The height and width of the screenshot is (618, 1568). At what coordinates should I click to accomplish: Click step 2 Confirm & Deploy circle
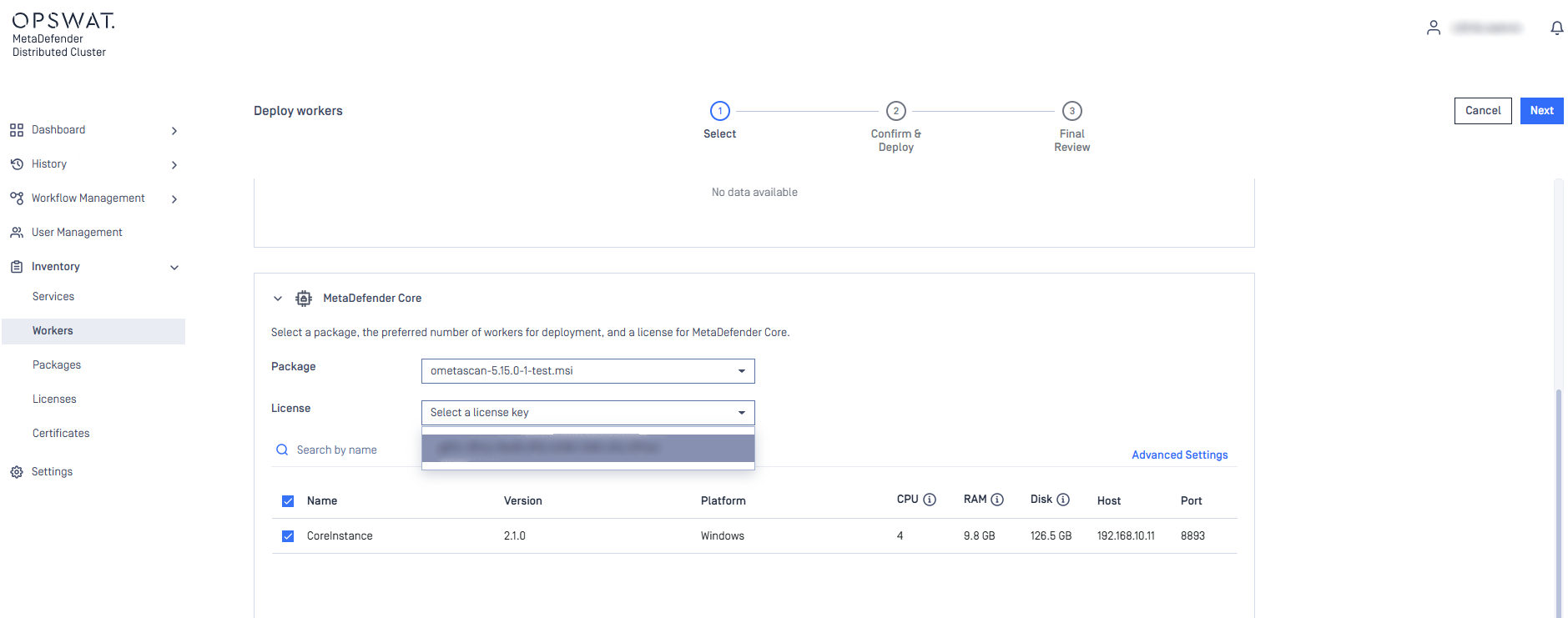[896, 111]
